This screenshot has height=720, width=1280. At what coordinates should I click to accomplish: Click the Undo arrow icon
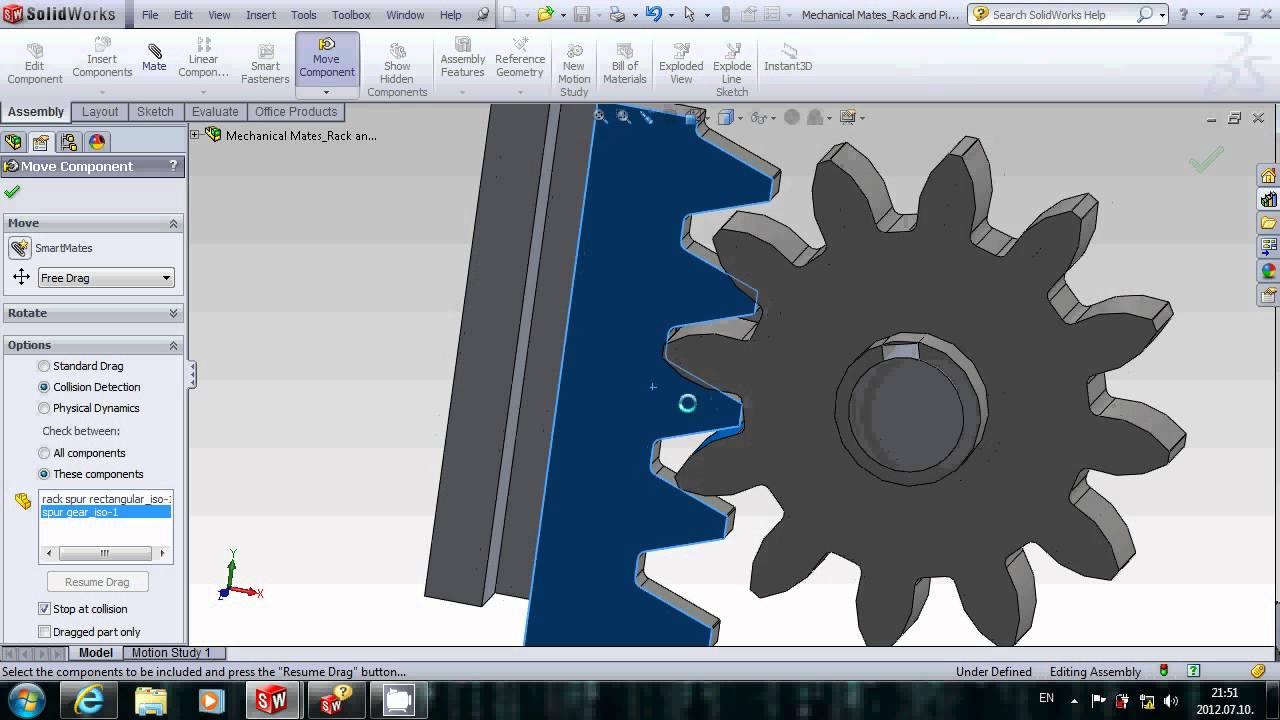(x=653, y=14)
